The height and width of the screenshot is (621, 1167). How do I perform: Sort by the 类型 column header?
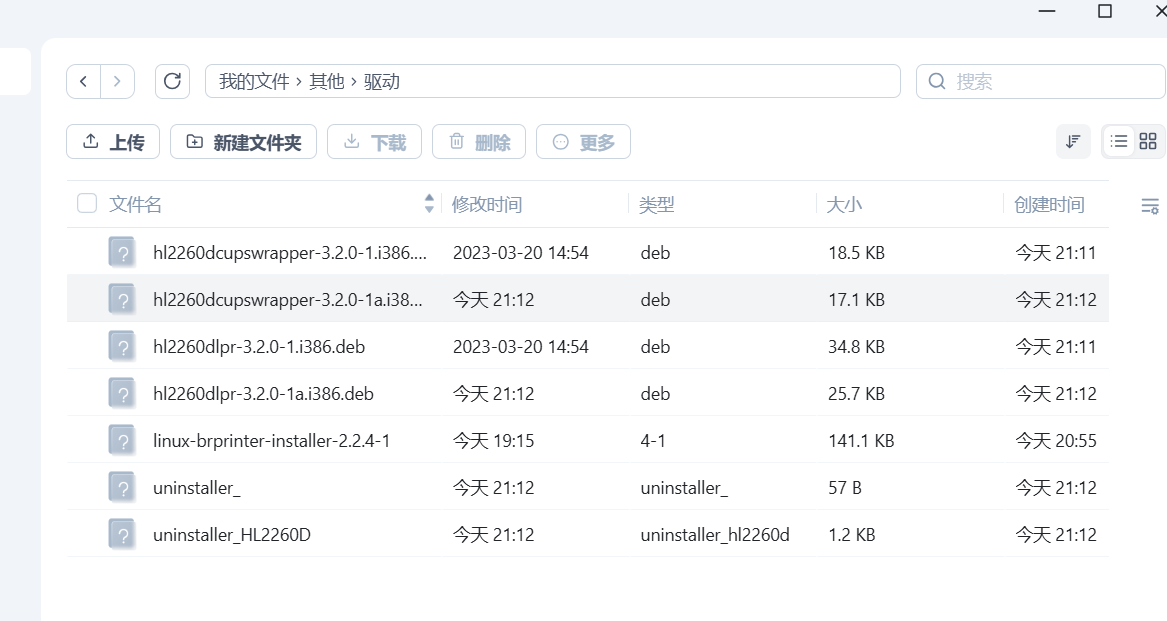point(656,205)
